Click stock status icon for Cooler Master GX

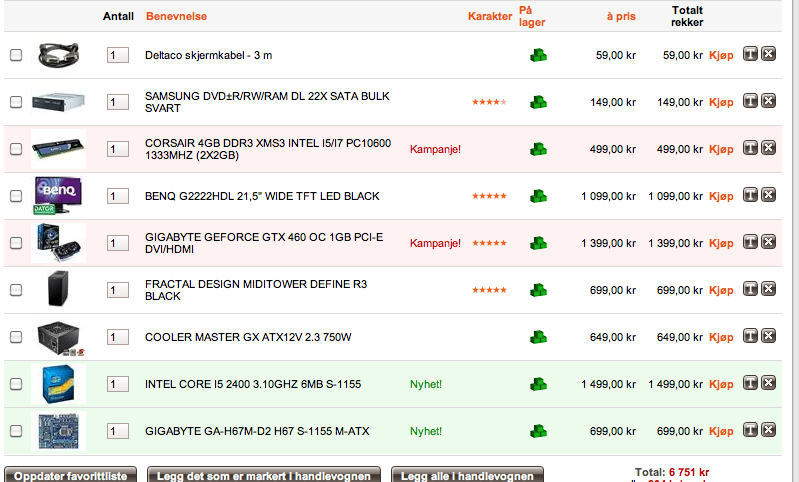(x=538, y=337)
